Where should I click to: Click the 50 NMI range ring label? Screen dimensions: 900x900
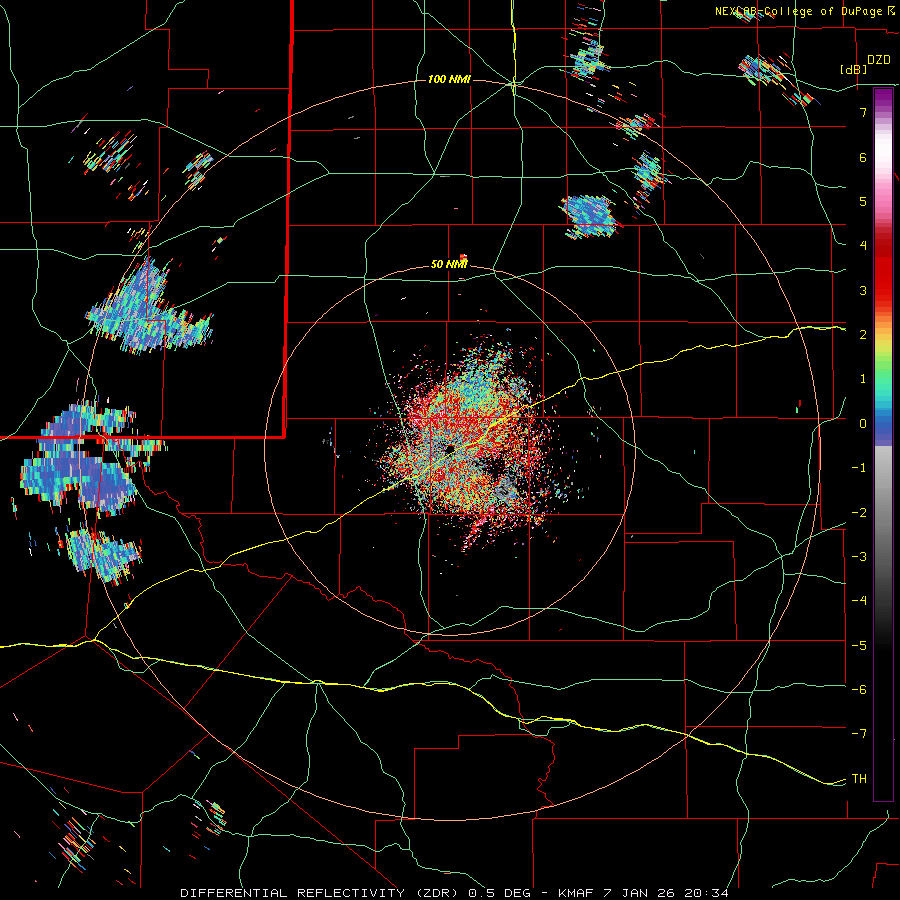tap(449, 264)
